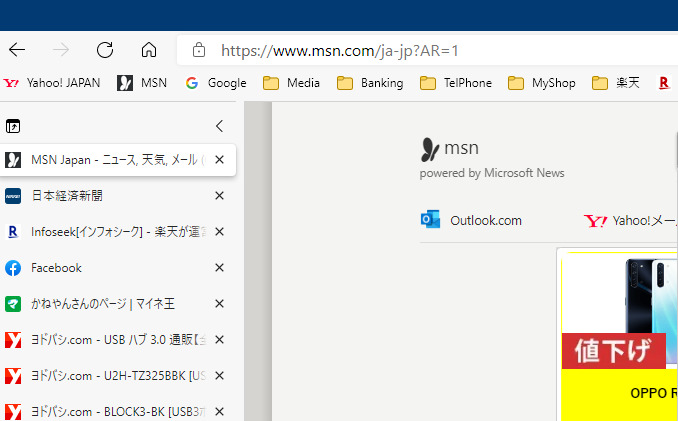Screen dimensions: 678x421
Task: Open the Google bookmark
Action: pos(216,83)
